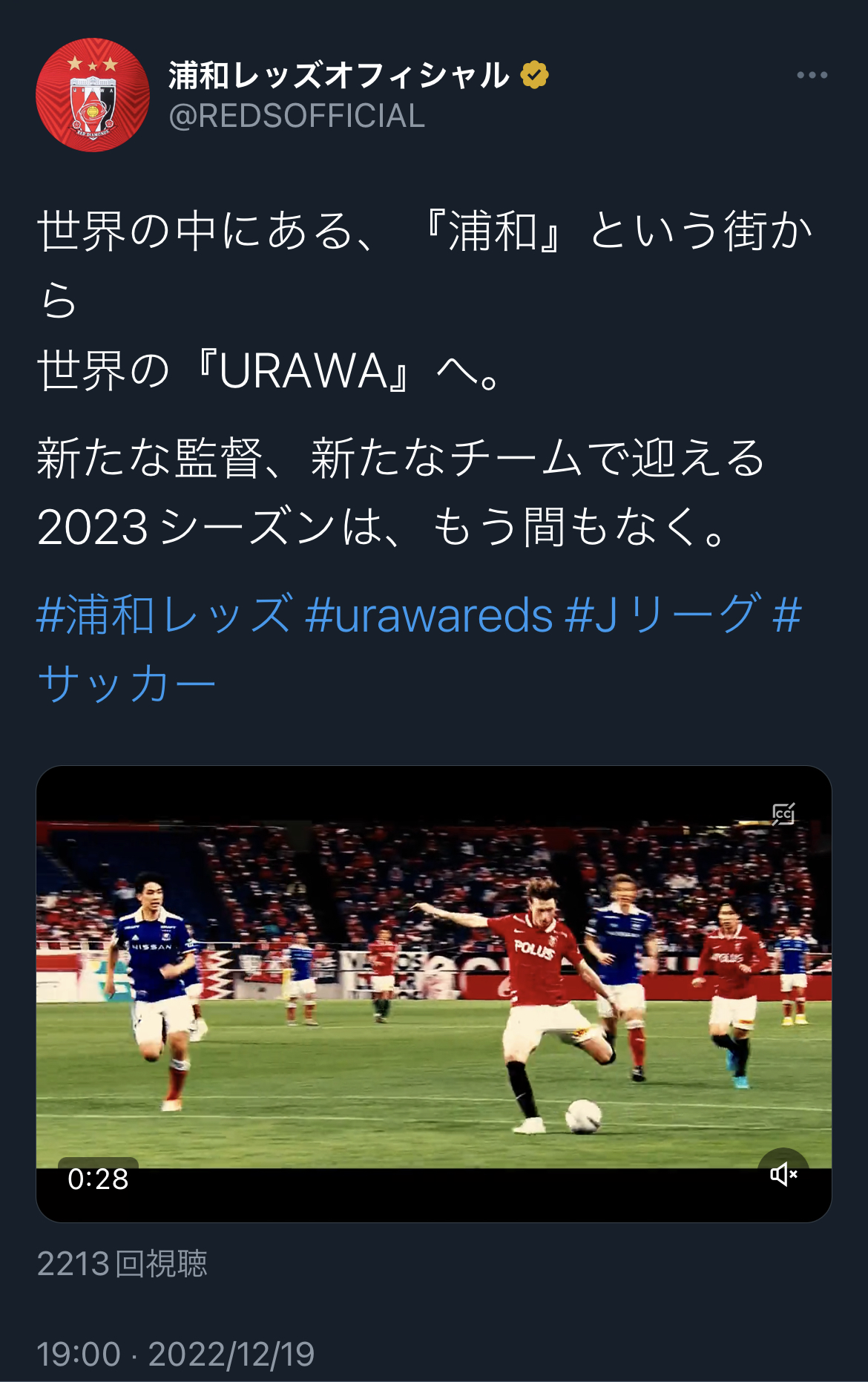Tap the Urawa Reds profile avatar
The image size is (868, 1382).
(x=93, y=95)
